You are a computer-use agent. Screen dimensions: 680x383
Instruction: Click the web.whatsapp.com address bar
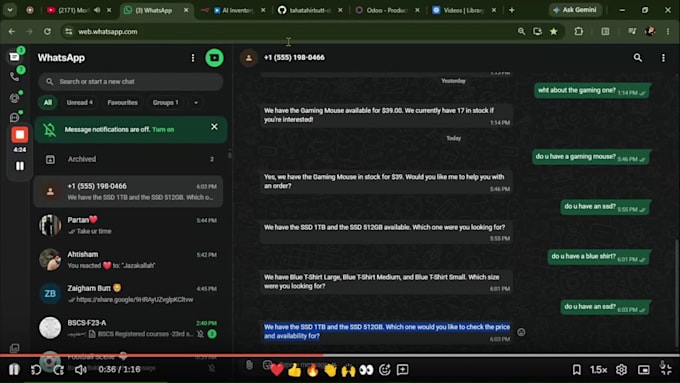click(x=286, y=31)
